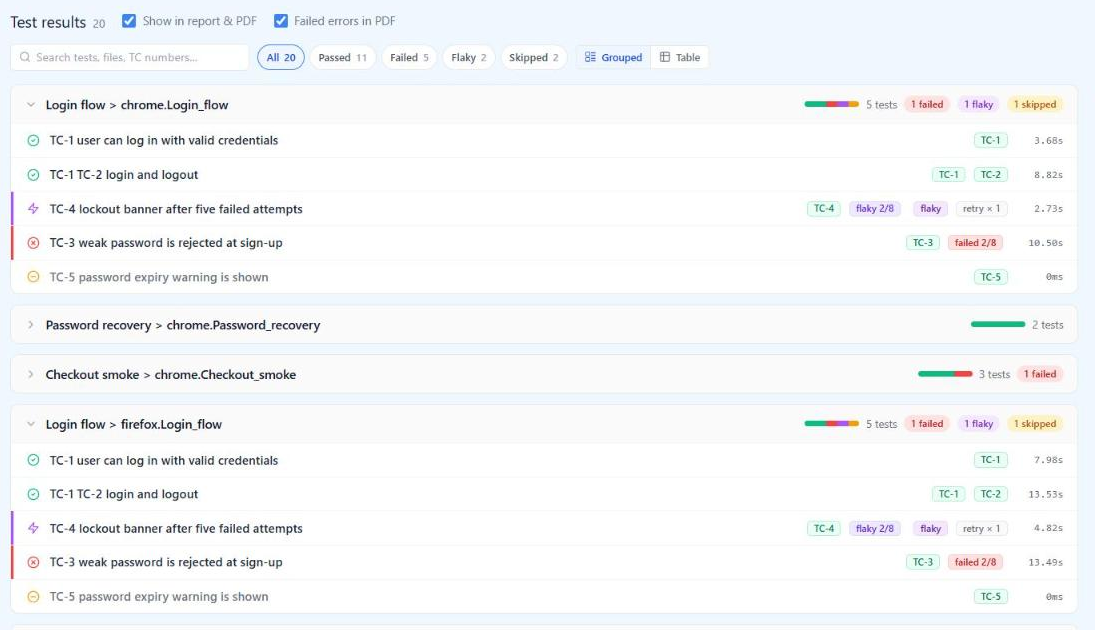
Task: Click the '13.53s' duration value
Action: (1045, 495)
